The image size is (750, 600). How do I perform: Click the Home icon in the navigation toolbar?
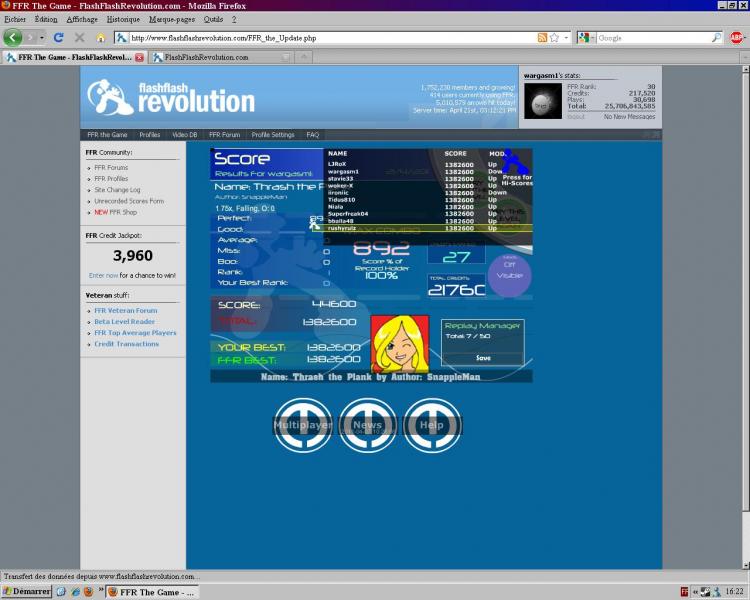[100, 38]
